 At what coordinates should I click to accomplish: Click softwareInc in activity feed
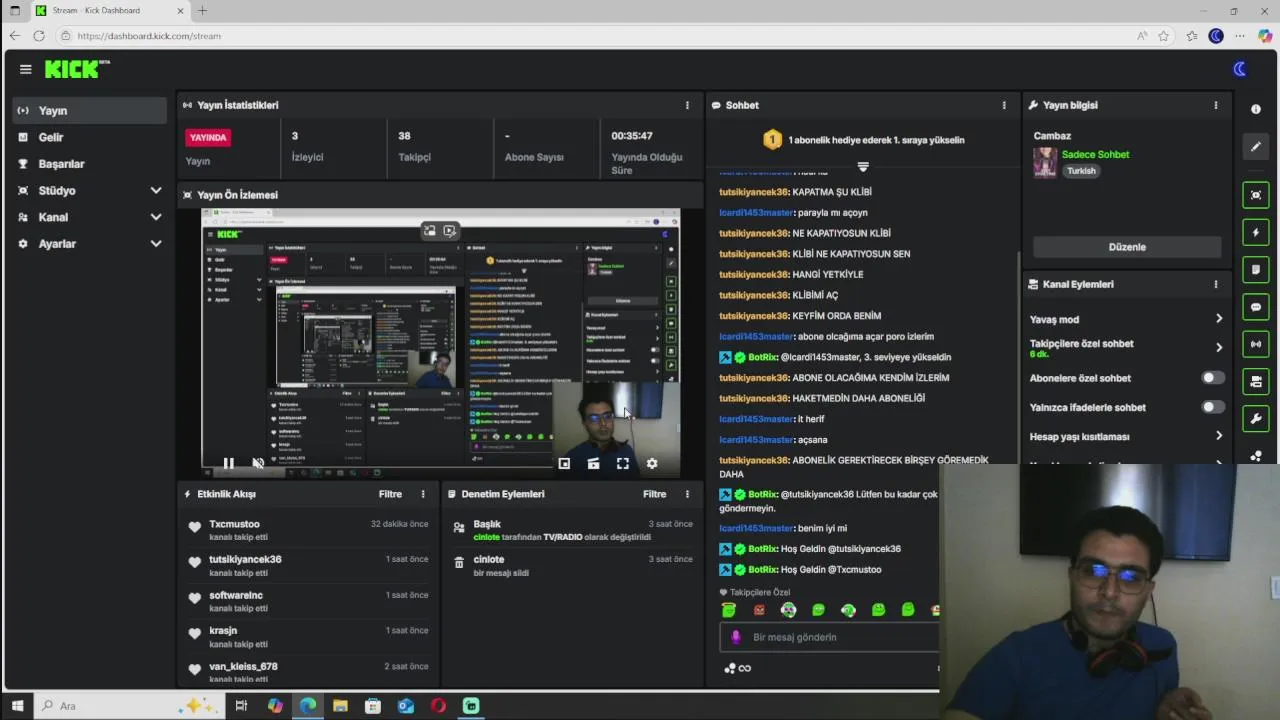click(x=236, y=596)
